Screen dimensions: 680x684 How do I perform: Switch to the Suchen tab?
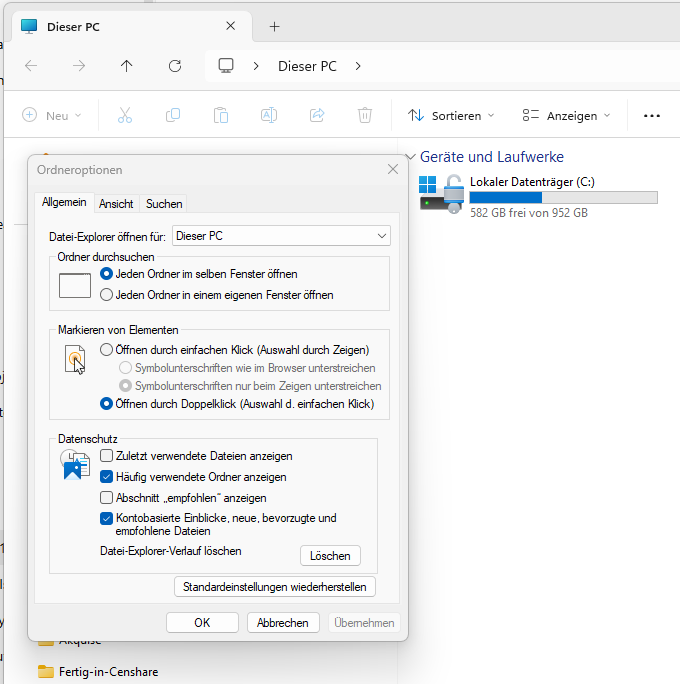[x=164, y=203]
